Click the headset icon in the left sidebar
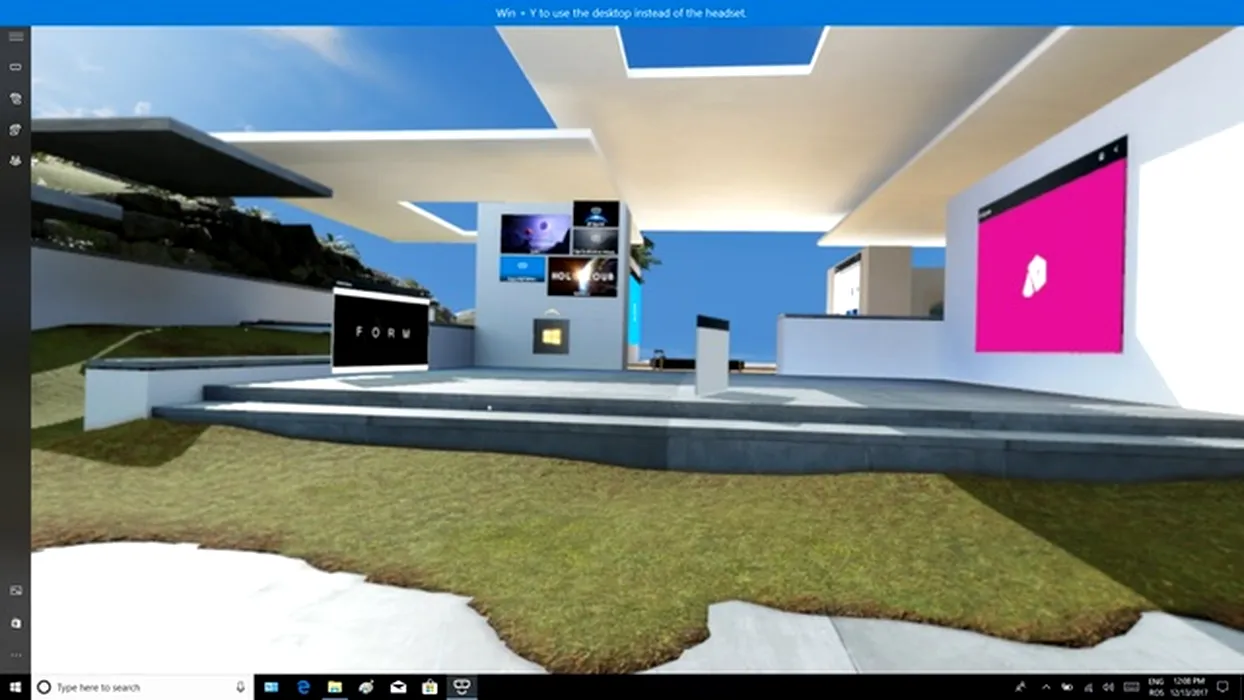1244x700 pixels. pos(15,67)
